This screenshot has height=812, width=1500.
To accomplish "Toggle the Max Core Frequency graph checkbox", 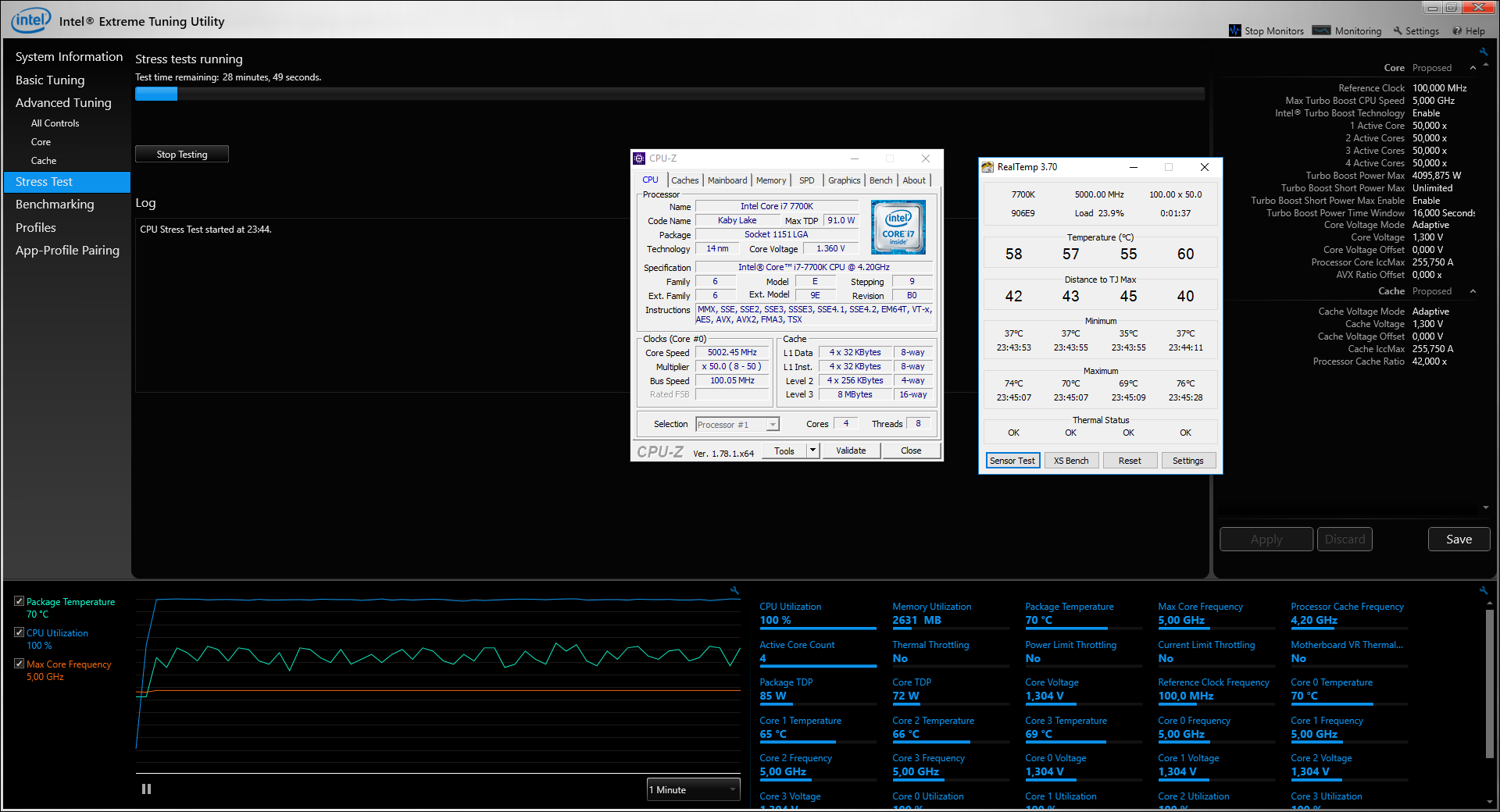I will 19,664.
